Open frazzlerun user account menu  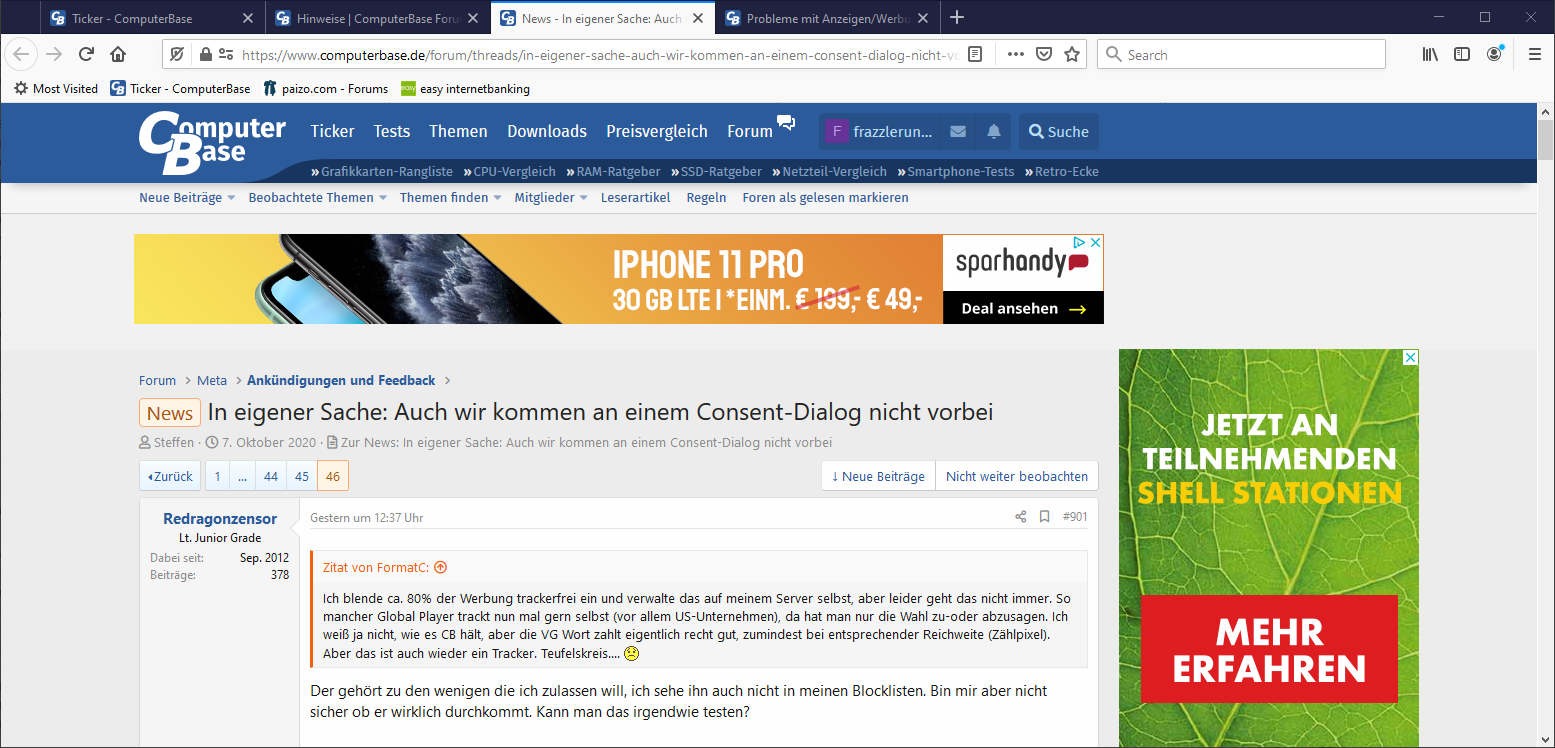(880, 131)
